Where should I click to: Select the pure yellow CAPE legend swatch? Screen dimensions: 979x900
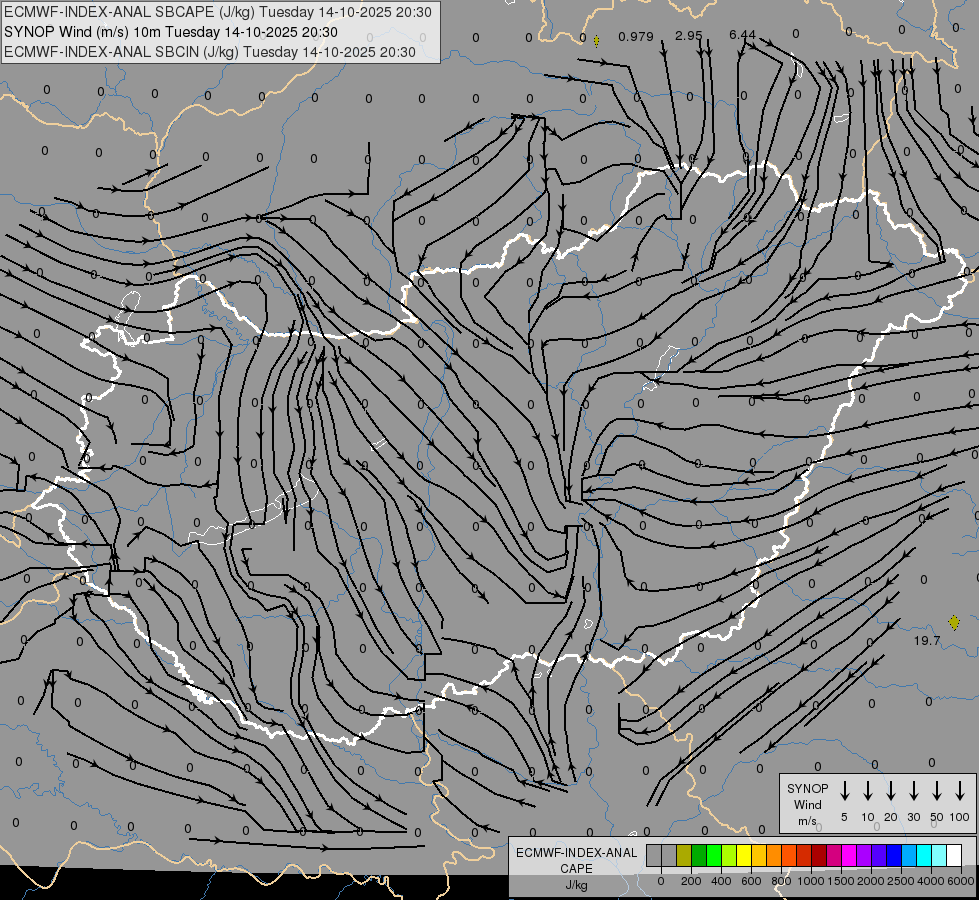pos(744,855)
